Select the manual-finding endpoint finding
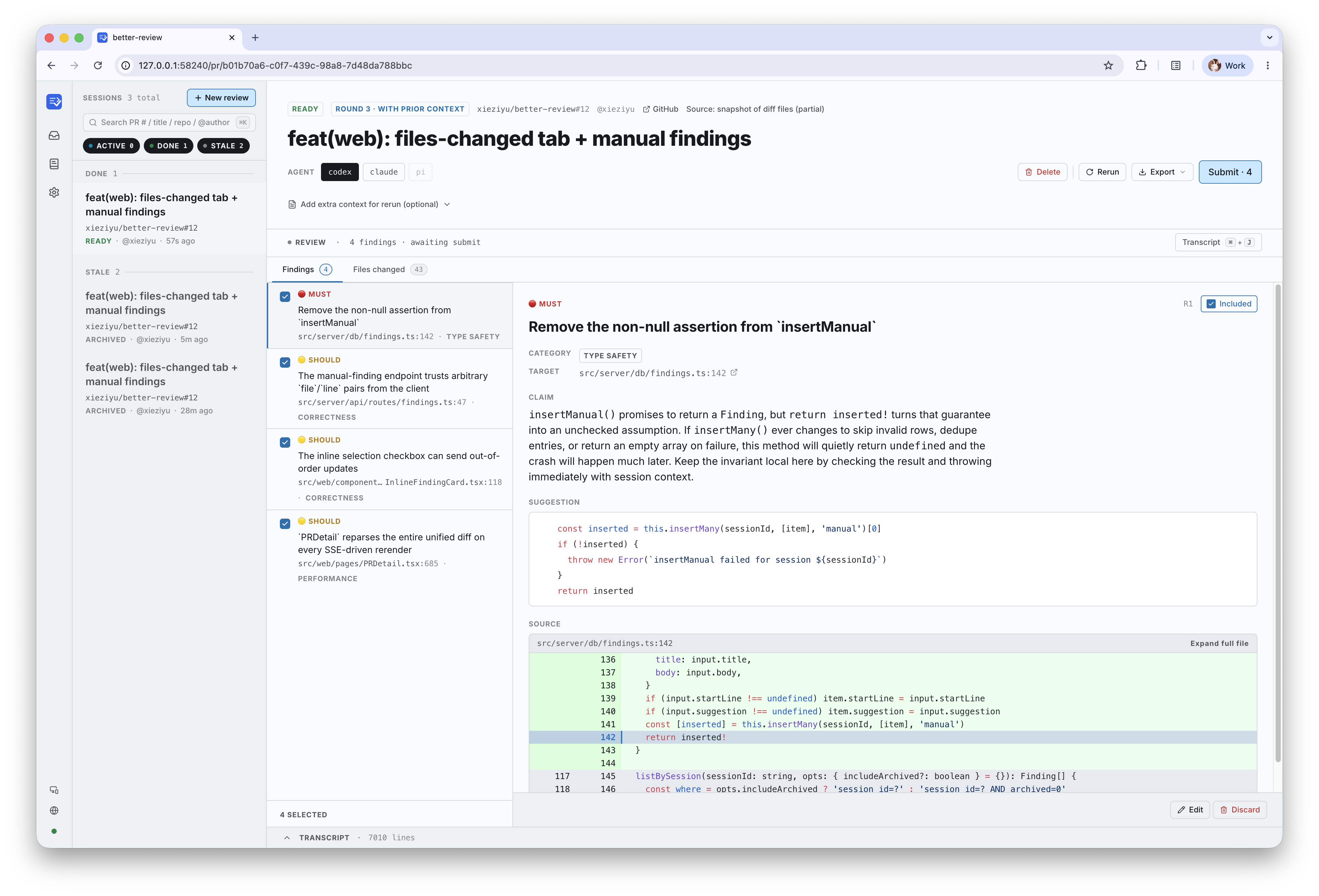This screenshot has height=896, width=1319. click(x=390, y=388)
